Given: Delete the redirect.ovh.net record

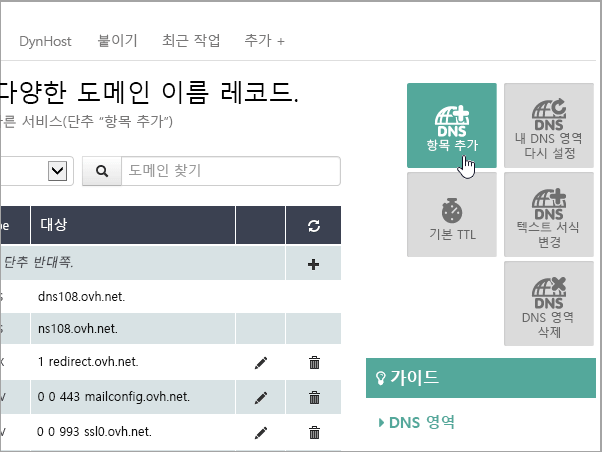Looking at the screenshot, I should pyautogui.click(x=314, y=364).
